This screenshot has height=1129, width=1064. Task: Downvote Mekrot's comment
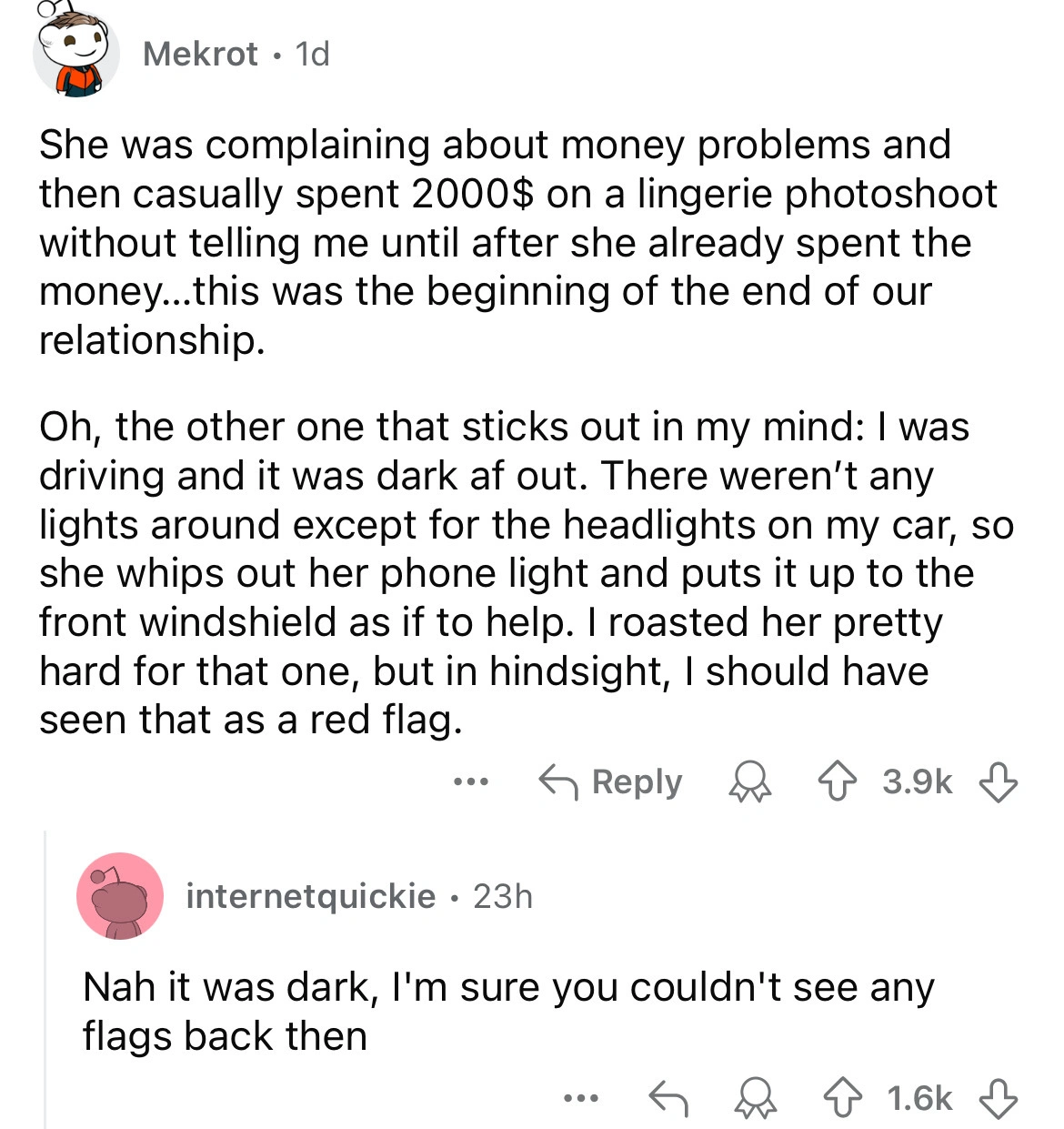[x=998, y=781]
